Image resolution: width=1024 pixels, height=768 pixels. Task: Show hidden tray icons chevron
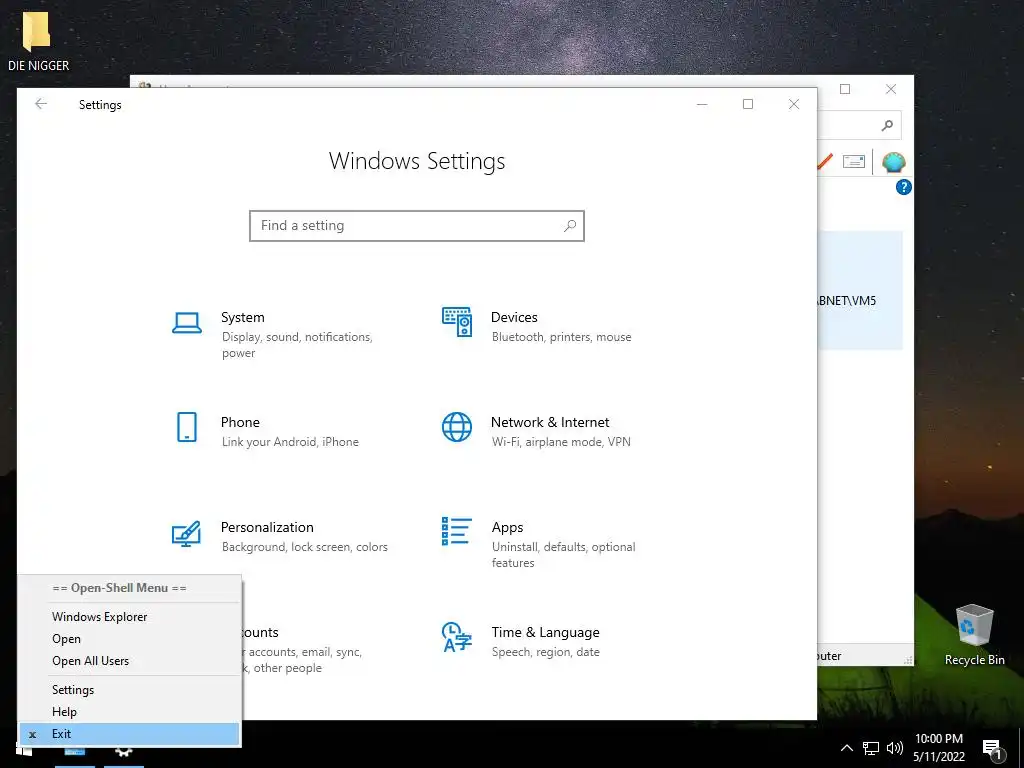(x=846, y=748)
